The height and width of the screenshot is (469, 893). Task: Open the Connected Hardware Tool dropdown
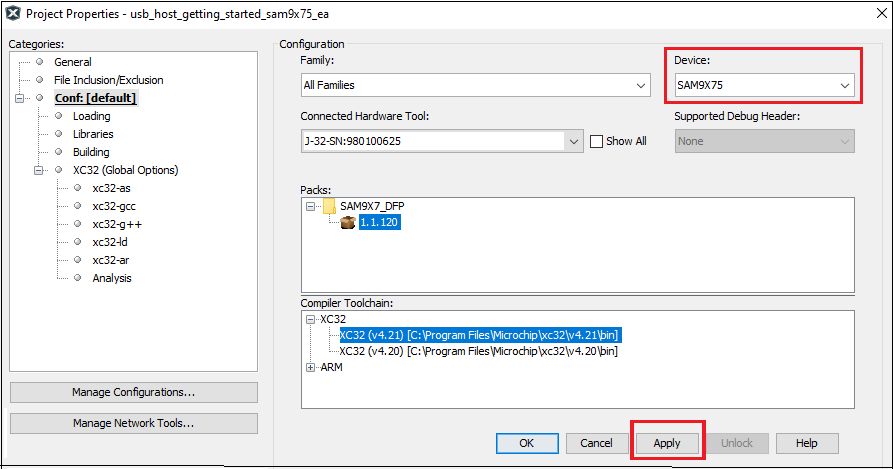(x=574, y=141)
